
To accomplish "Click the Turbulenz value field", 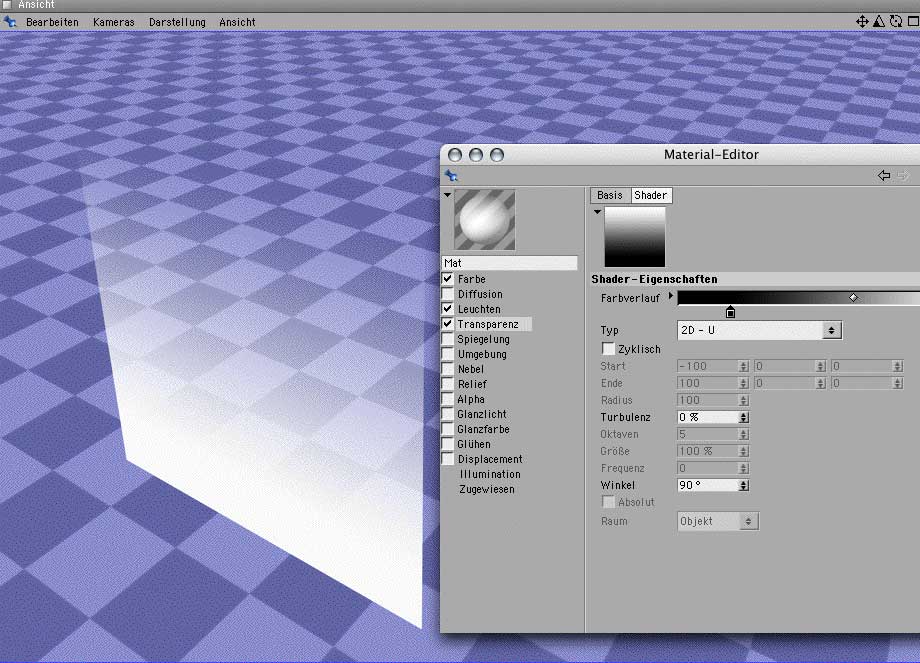I will pos(708,417).
